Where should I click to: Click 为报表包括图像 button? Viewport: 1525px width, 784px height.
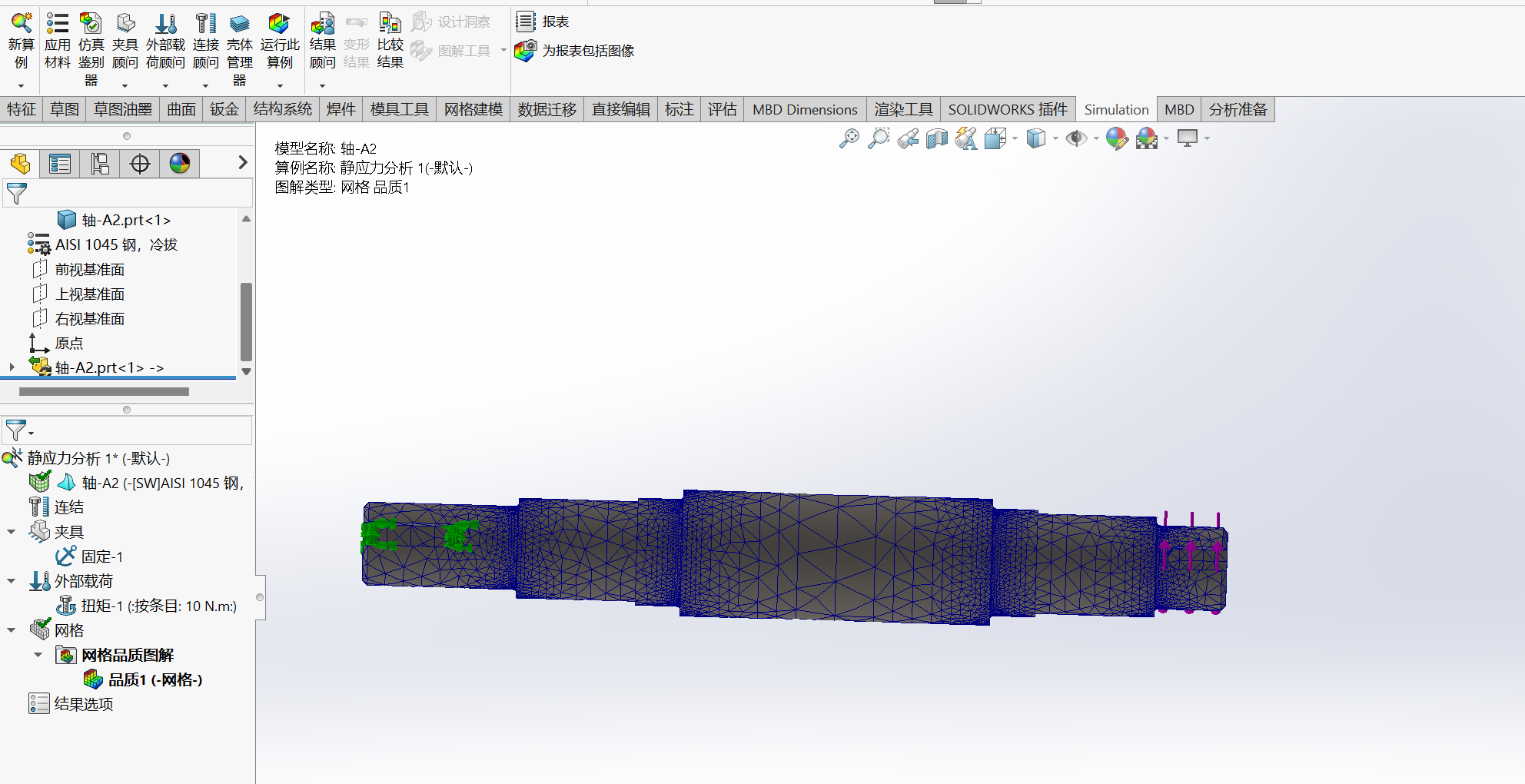click(575, 51)
